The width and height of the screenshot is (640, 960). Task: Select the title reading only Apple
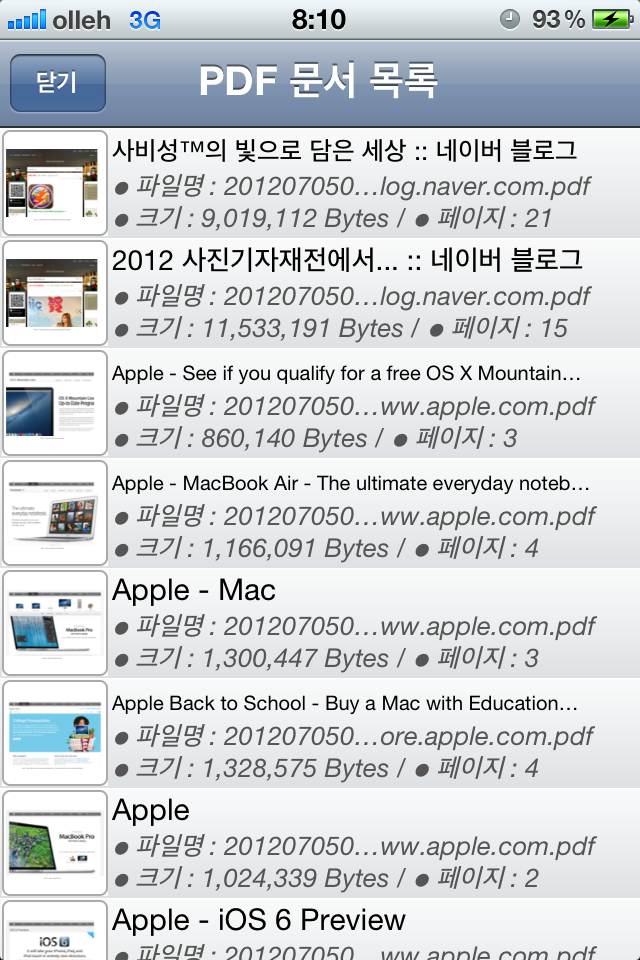tap(151, 811)
